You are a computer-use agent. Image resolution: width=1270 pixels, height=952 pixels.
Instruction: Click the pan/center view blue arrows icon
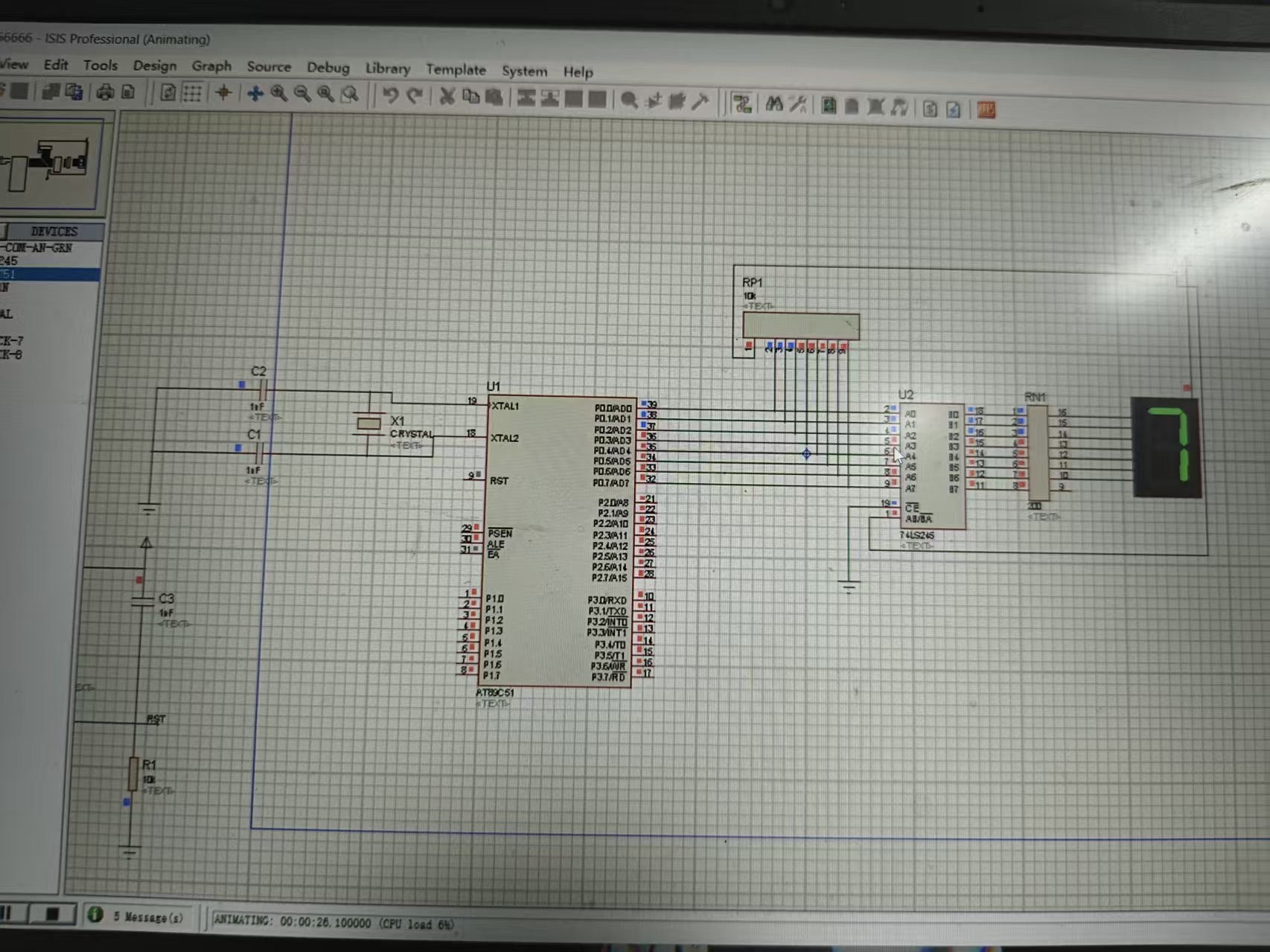click(255, 93)
